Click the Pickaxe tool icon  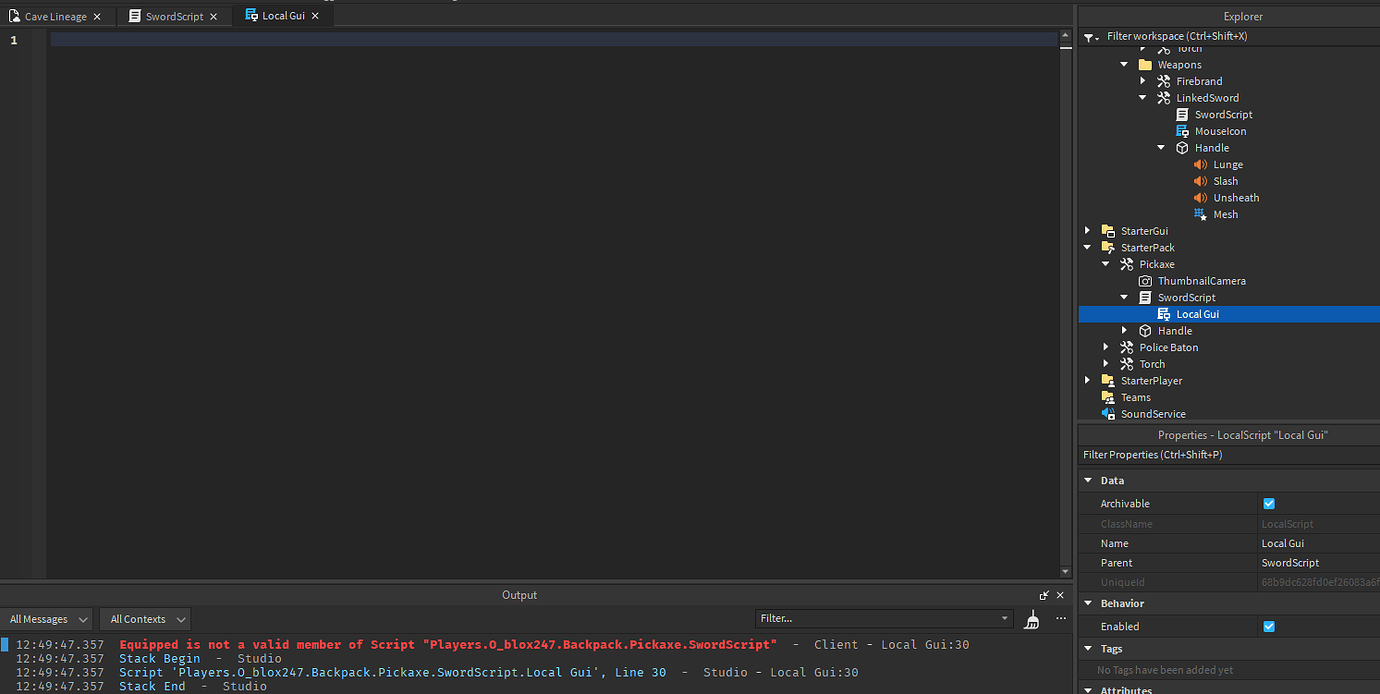coord(1126,264)
